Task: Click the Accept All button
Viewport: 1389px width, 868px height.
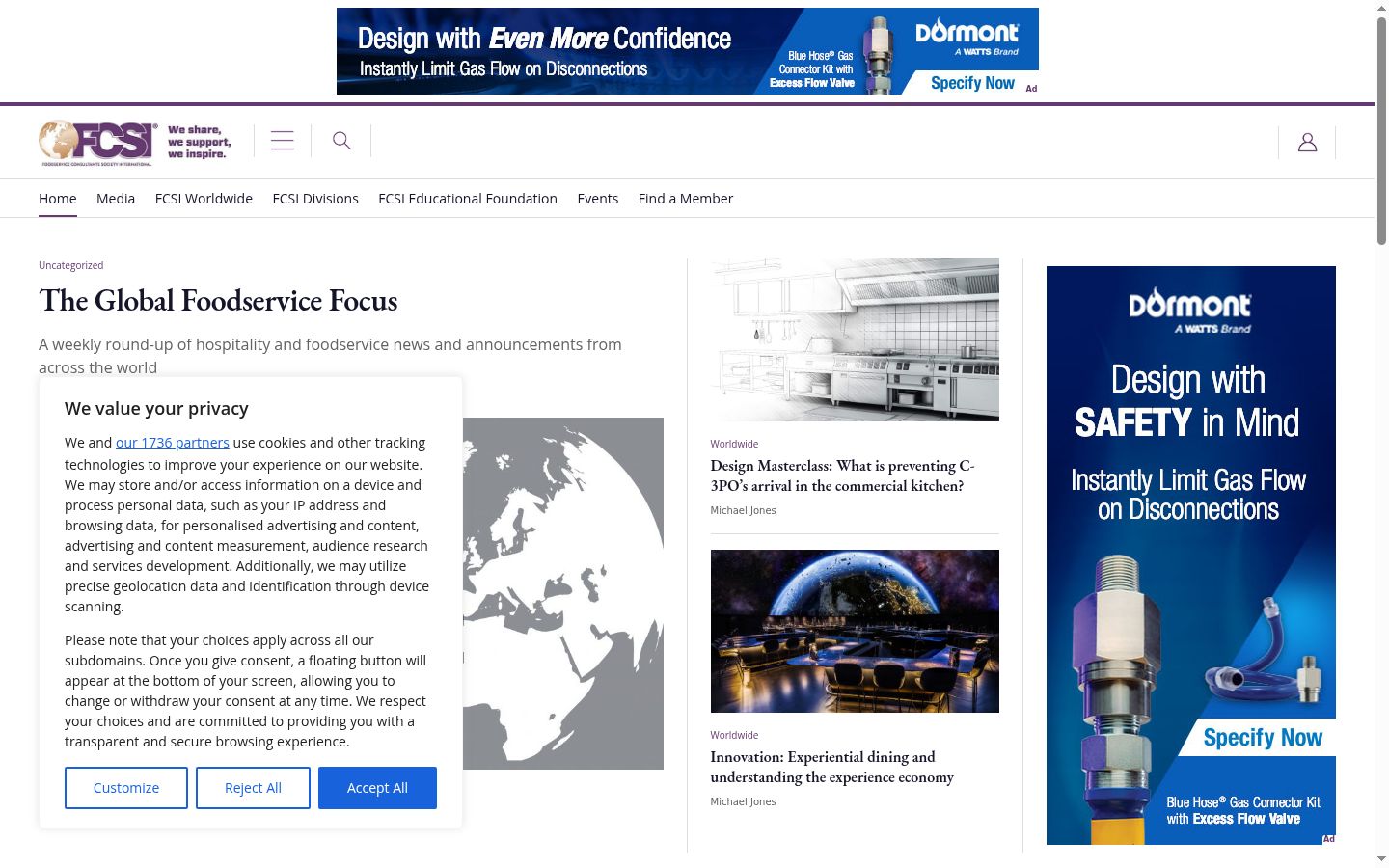Action: click(377, 788)
